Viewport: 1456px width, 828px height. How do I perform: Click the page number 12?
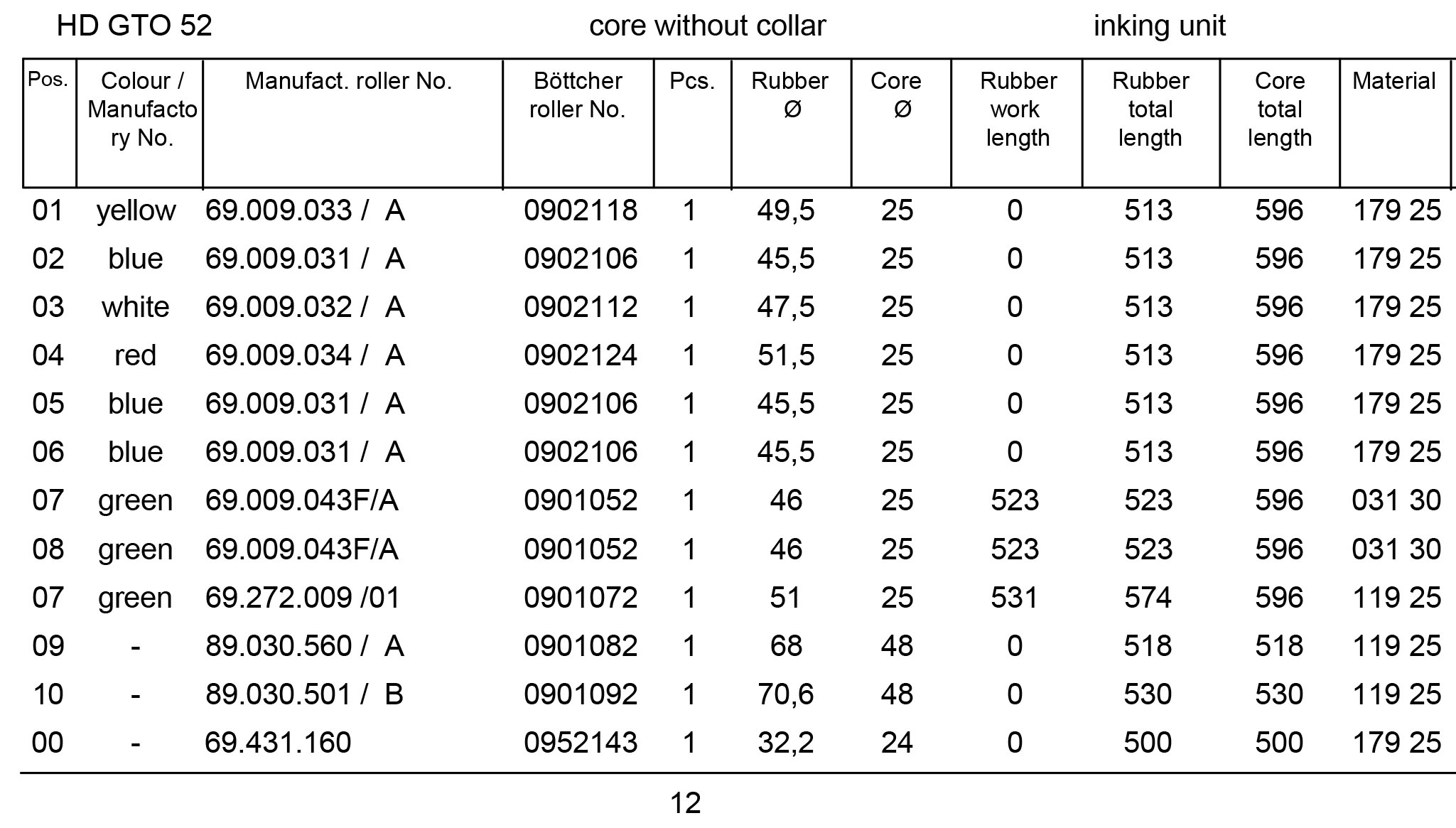(x=685, y=803)
